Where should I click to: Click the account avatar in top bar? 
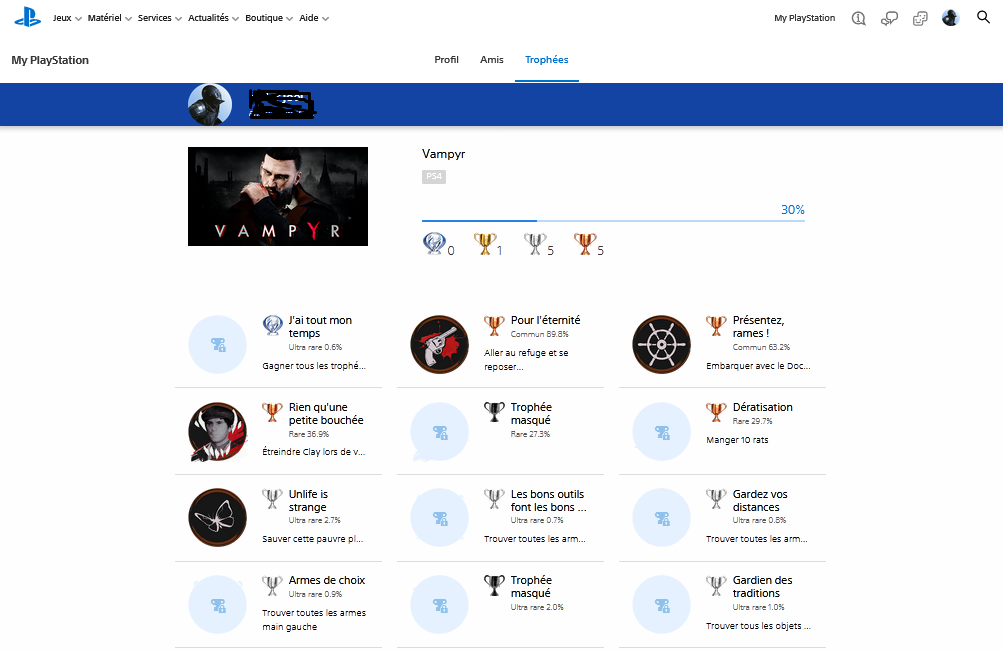coord(951,18)
